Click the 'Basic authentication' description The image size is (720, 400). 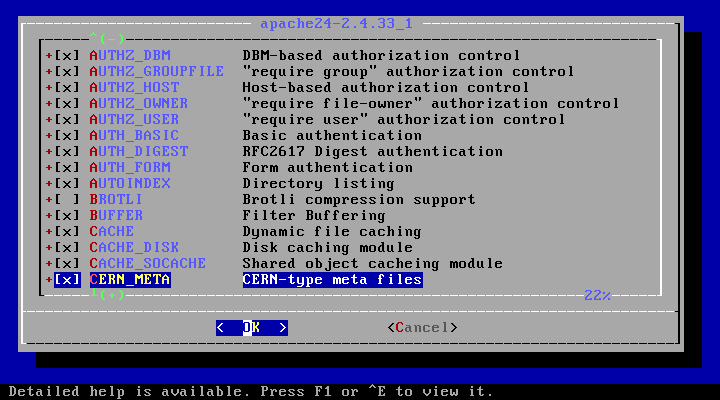tap(332, 136)
